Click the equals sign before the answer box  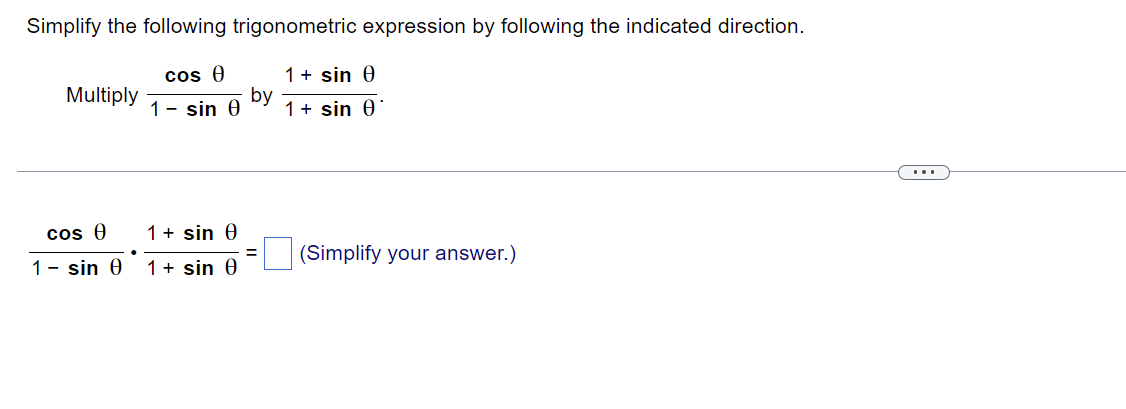coord(251,253)
